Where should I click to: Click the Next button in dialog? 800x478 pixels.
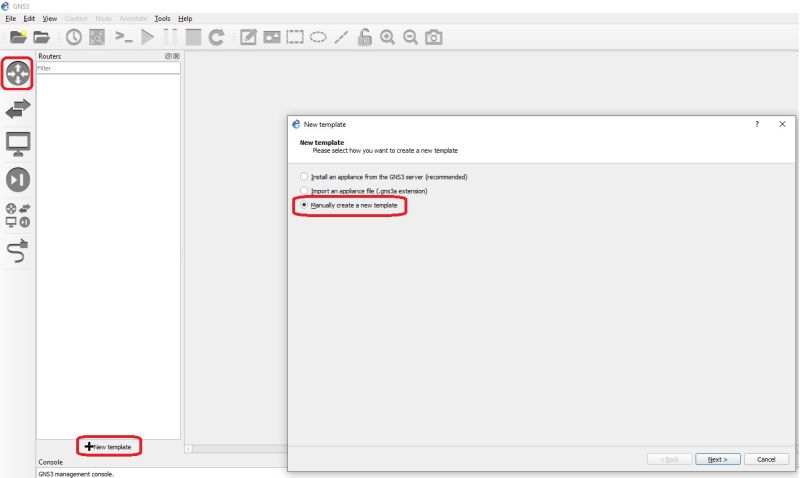click(717, 459)
